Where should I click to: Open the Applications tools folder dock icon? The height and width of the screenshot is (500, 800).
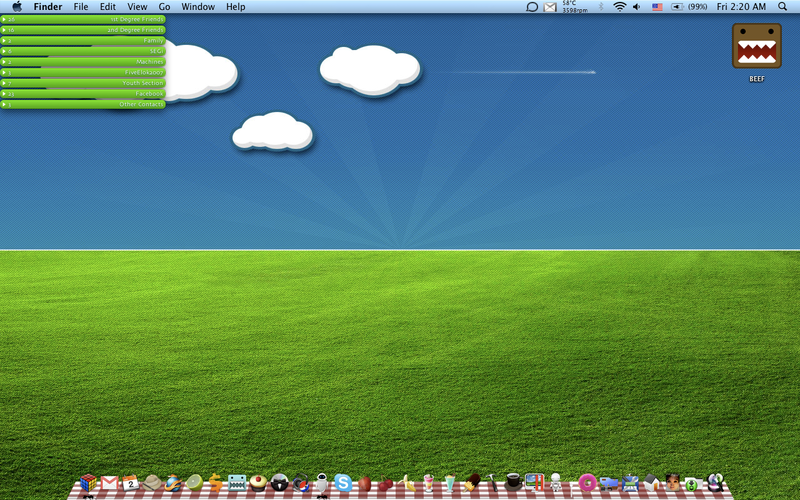pyautogui.click(x=630, y=483)
